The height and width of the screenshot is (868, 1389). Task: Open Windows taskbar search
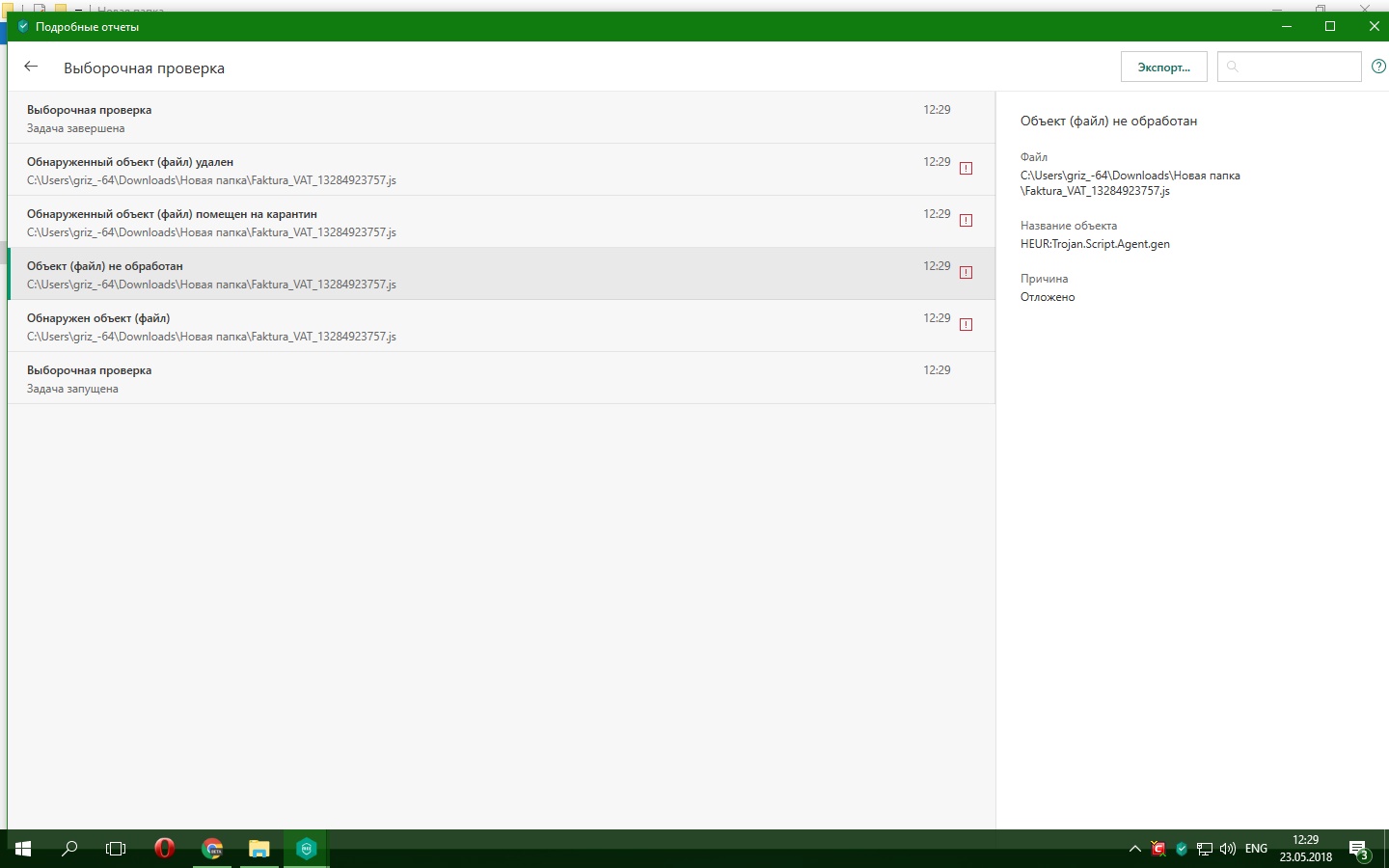point(69,849)
